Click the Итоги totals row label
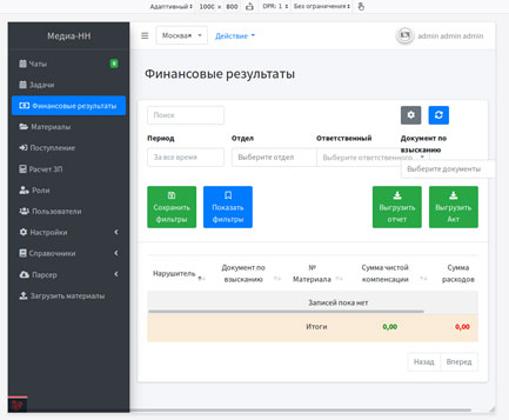509x420 pixels. 316,327
